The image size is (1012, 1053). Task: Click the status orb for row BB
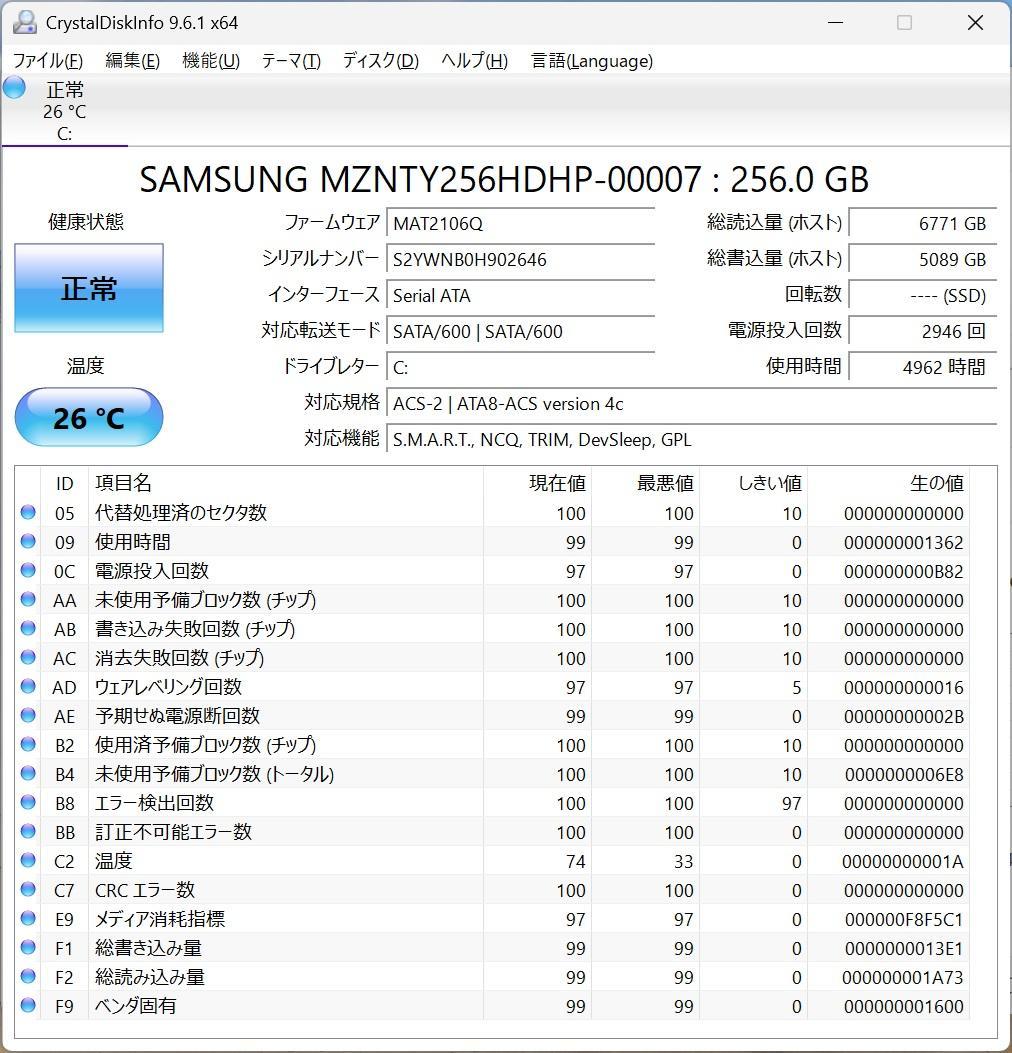28,831
